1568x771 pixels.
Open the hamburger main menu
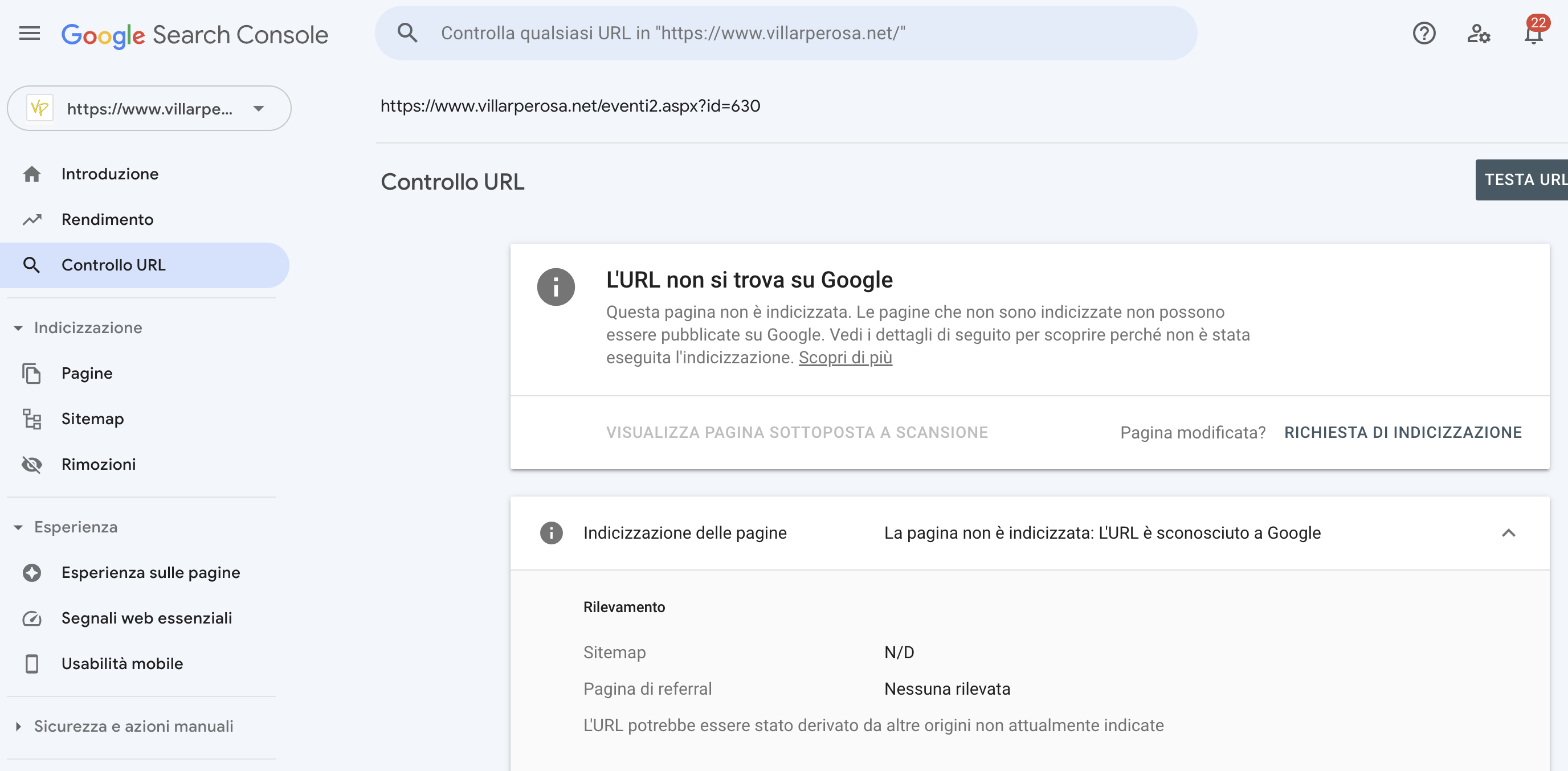(29, 34)
